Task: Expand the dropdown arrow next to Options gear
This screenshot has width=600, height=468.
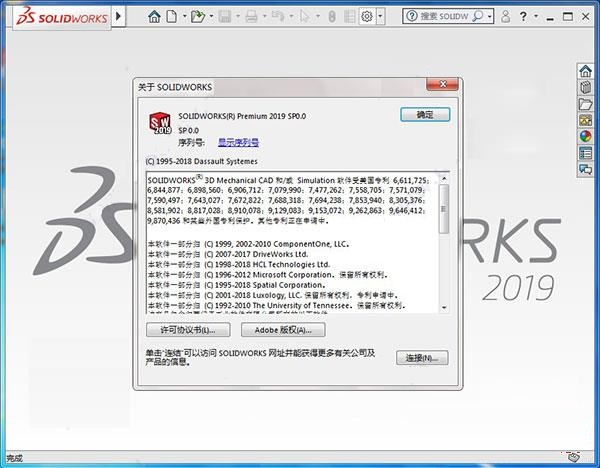Action: [x=380, y=16]
